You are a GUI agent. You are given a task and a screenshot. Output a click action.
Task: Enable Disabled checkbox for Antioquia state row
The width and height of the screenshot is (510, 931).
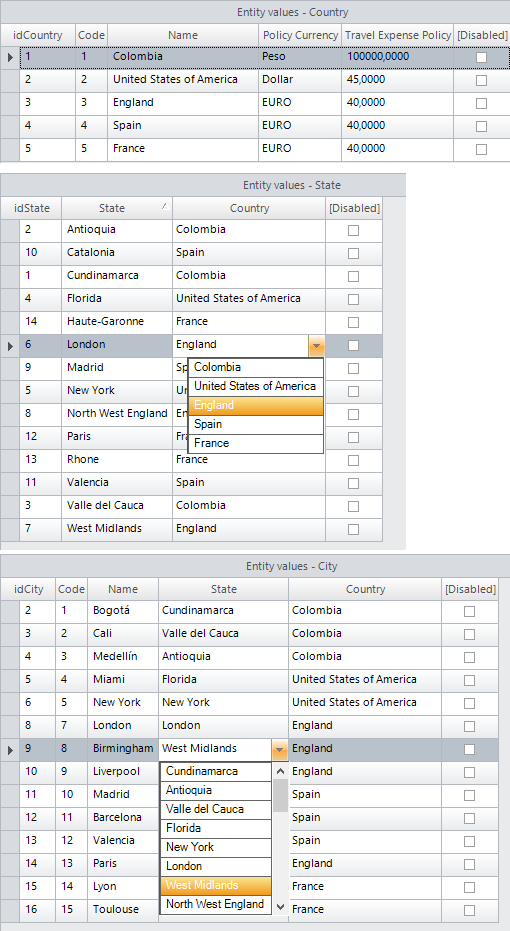point(353,230)
